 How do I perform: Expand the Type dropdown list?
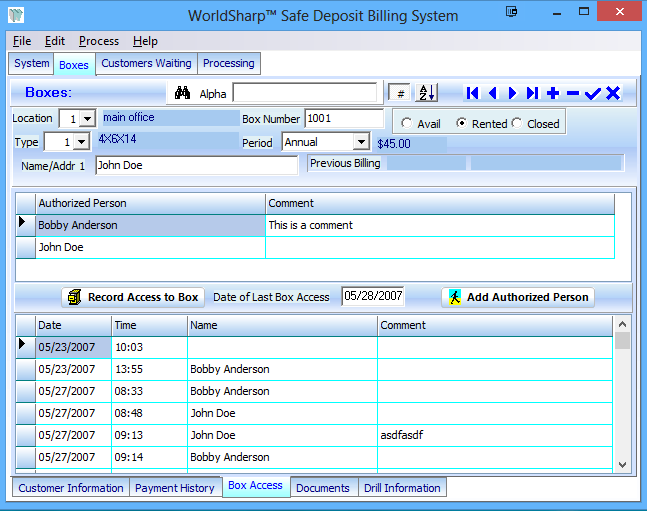point(82,143)
